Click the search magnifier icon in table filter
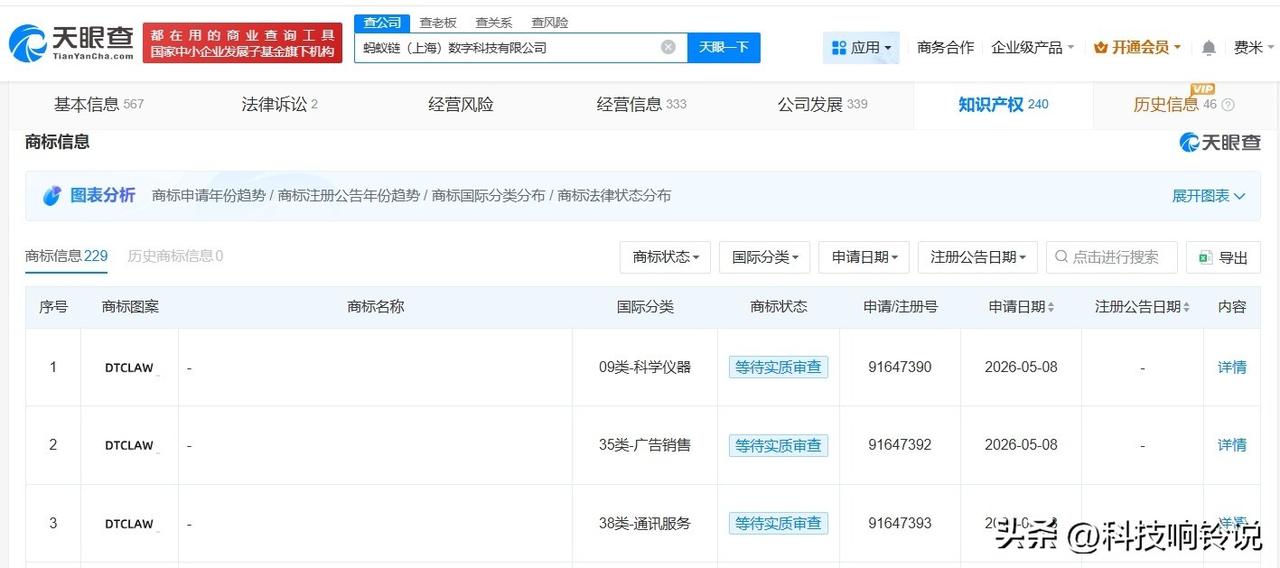The image size is (1280, 568). click(x=1061, y=257)
